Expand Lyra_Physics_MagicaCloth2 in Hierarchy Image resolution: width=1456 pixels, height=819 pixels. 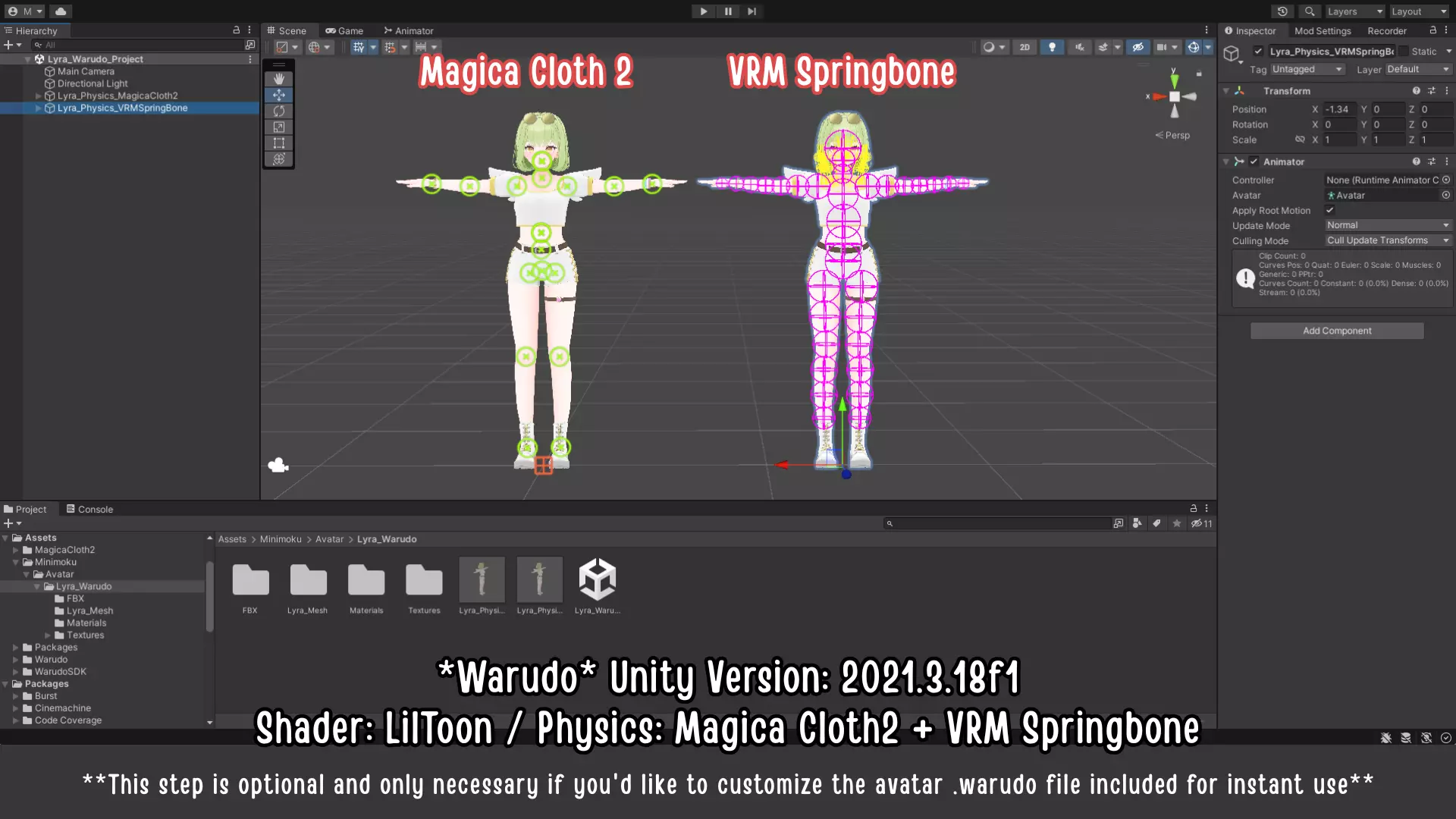click(39, 96)
